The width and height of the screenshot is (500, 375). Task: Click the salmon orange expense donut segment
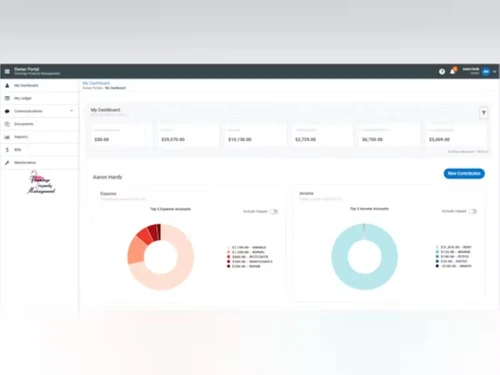click(136, 250)
